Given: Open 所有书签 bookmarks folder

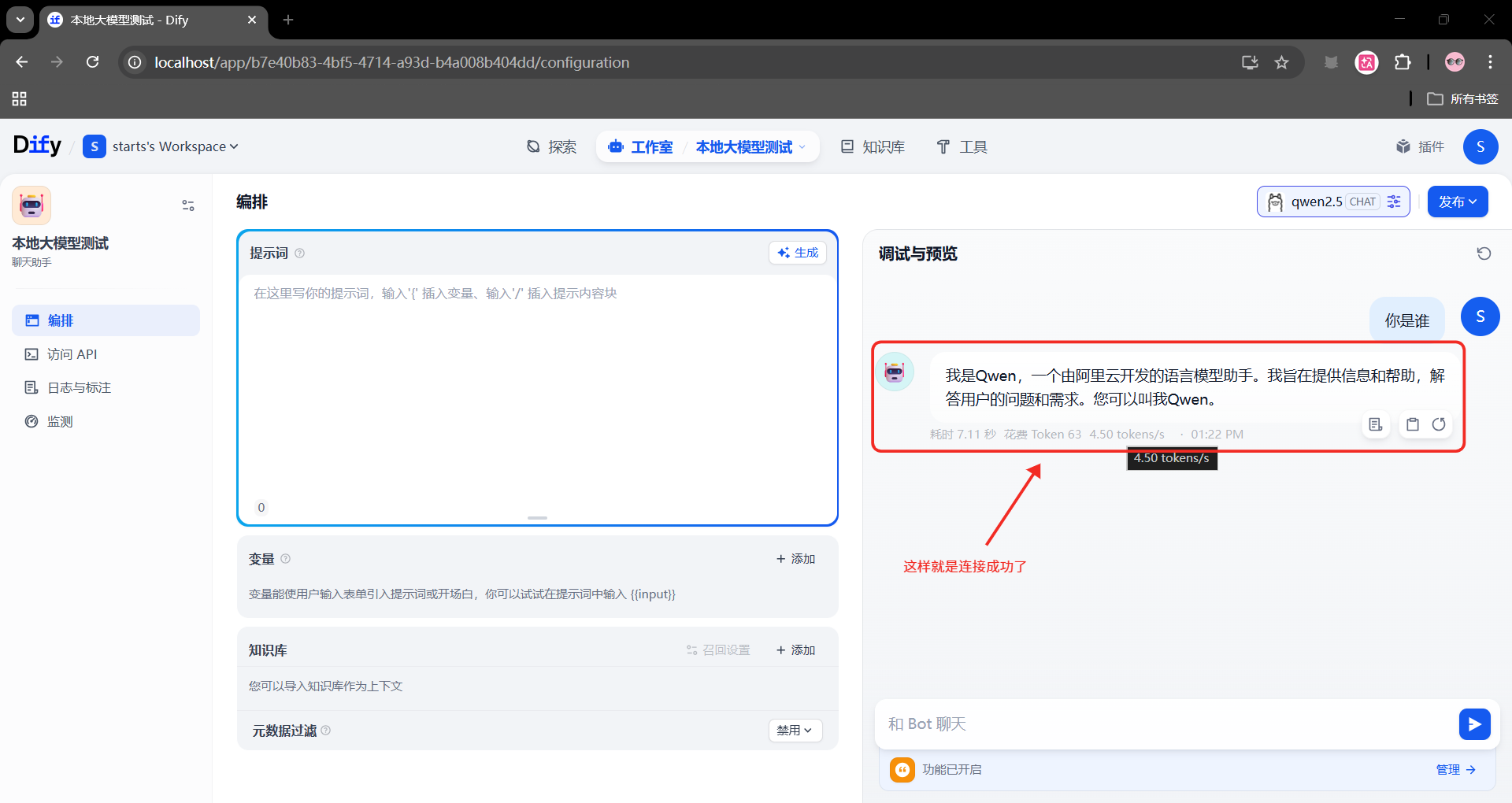Looking at the screenshot, I should (1463, 98).
